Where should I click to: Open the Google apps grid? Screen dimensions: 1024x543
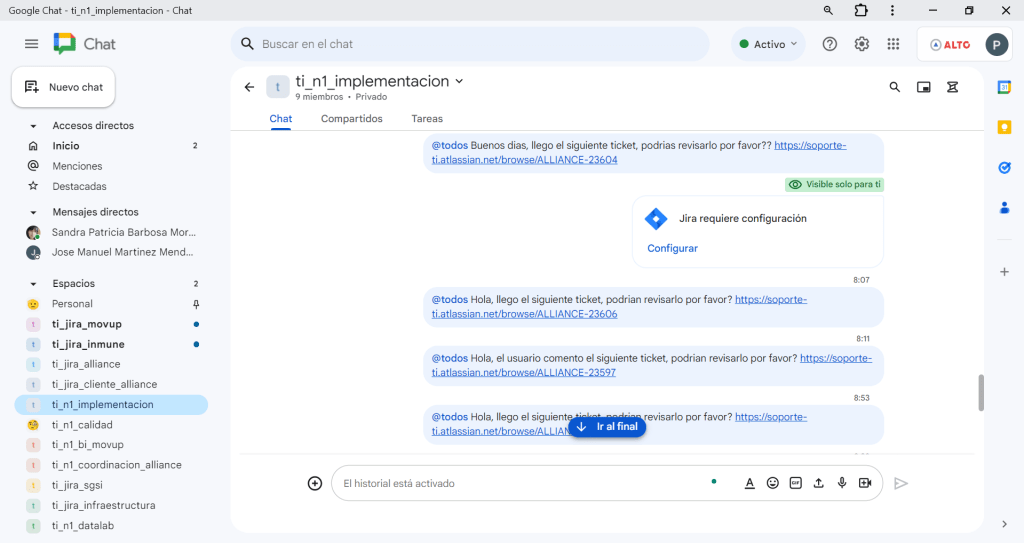(x=893, y=44)
